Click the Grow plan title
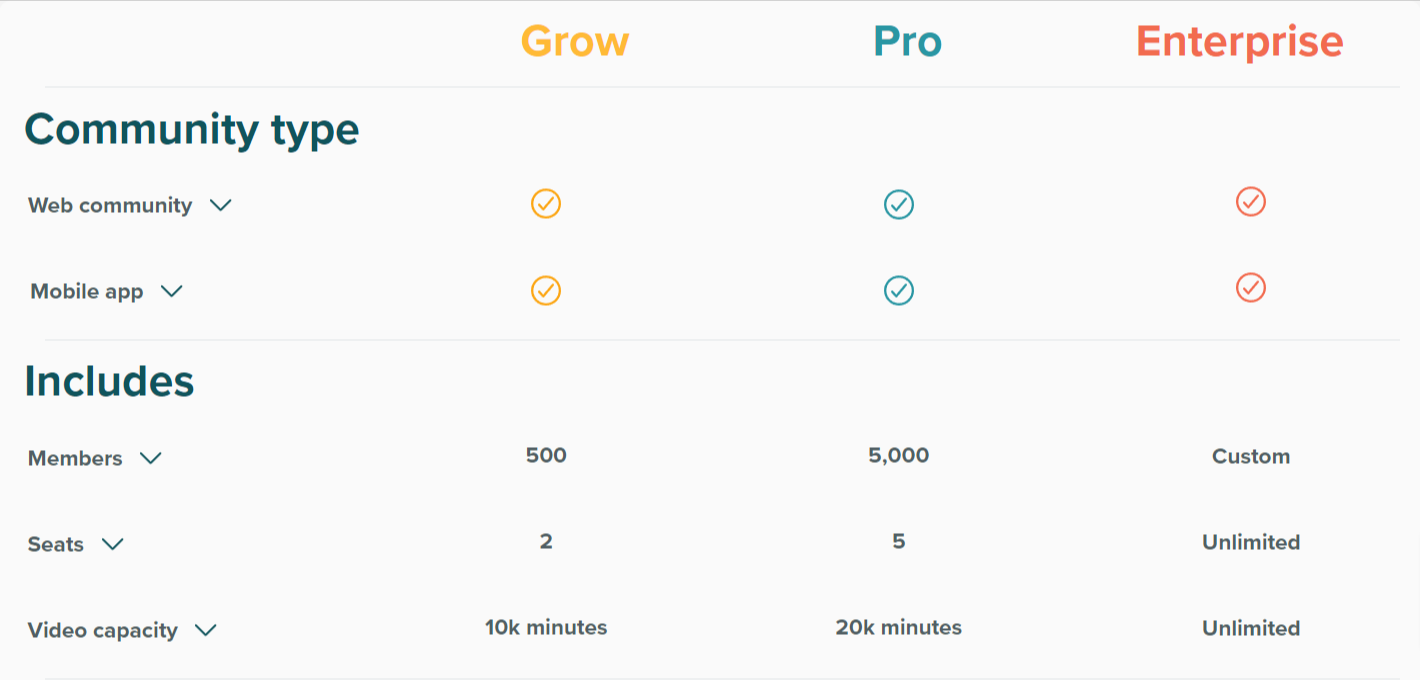This screenshot has height=680, width=1420. [574, 41]
